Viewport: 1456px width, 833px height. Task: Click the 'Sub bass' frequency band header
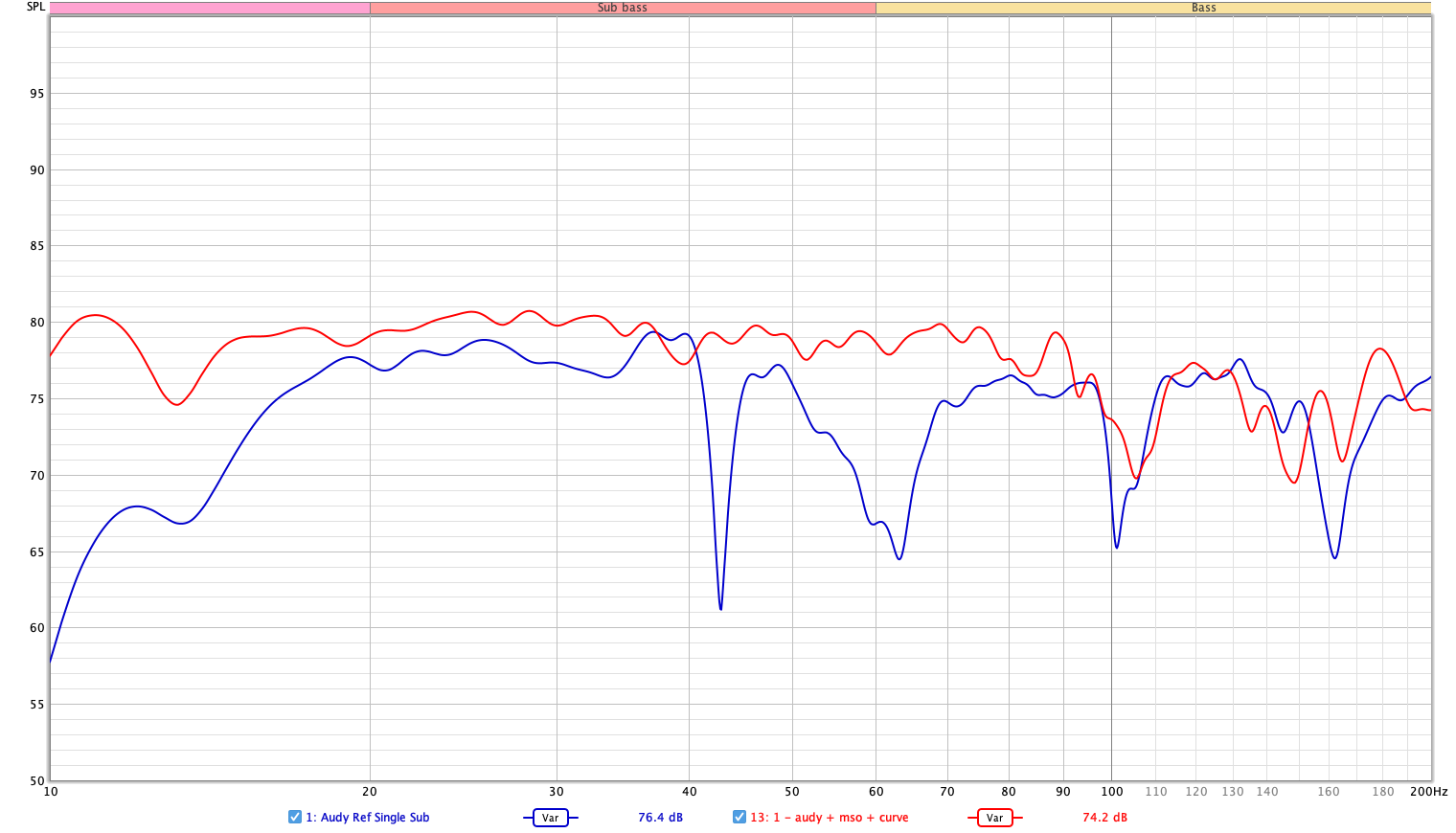click(623, 8)
